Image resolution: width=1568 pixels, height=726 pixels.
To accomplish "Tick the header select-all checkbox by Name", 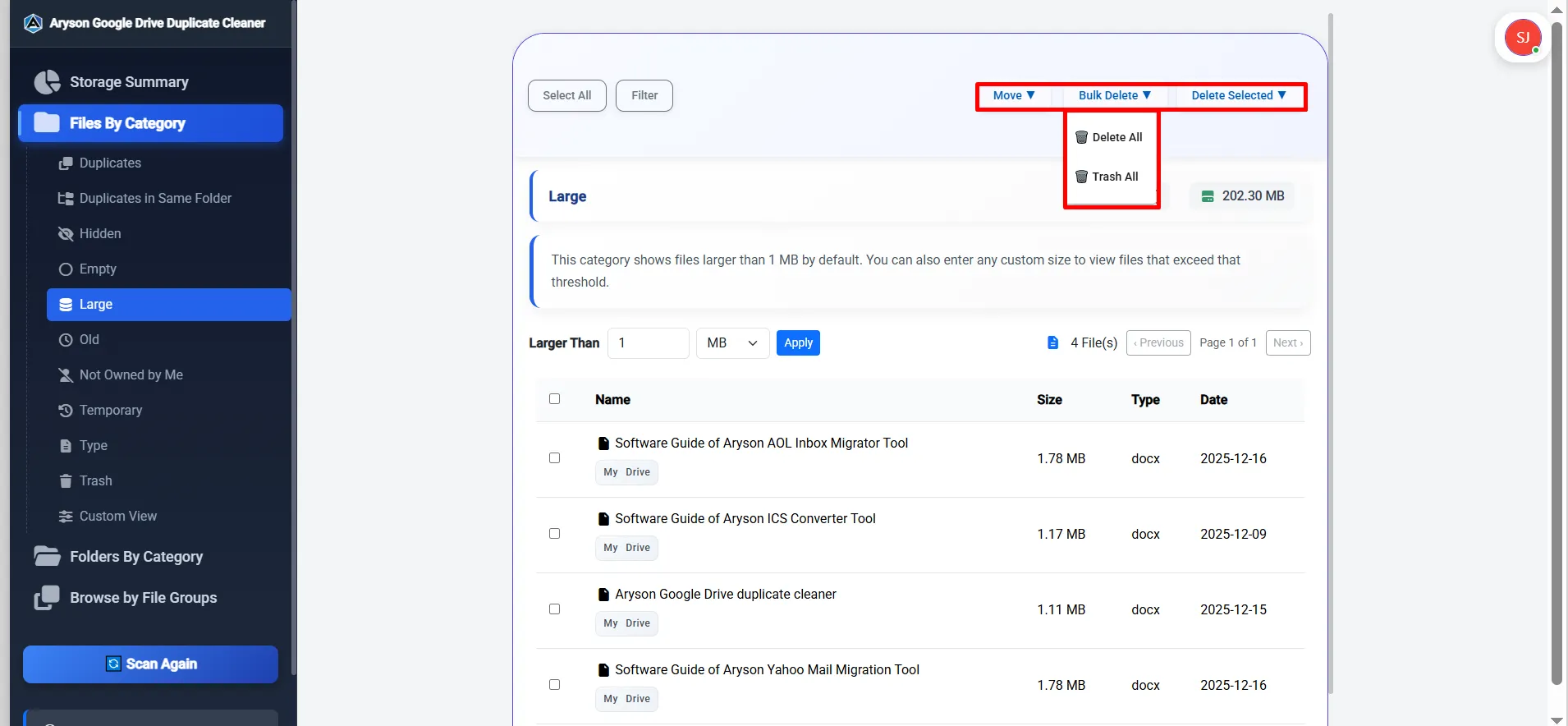I will pyautogui.click(x=555, y=399).
